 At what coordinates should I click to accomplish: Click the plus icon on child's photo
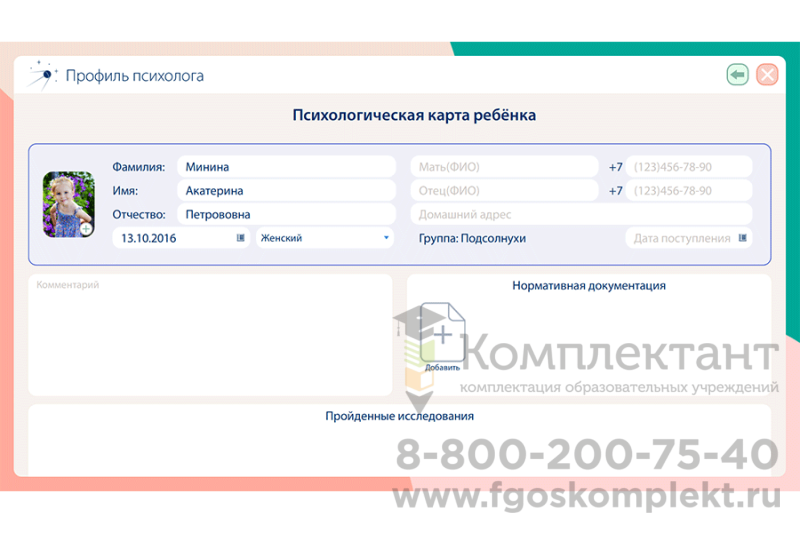(x=86, y=229)
